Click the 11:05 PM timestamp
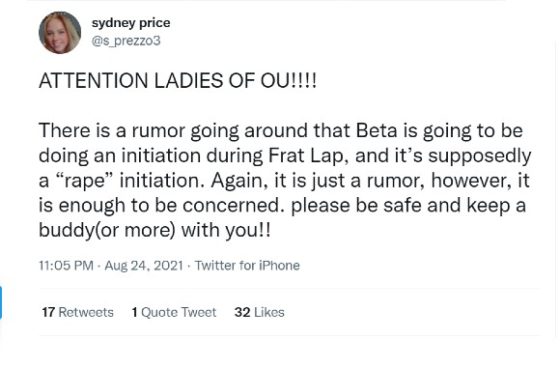This screenshot has width=560, height=367. click(66, 266)
